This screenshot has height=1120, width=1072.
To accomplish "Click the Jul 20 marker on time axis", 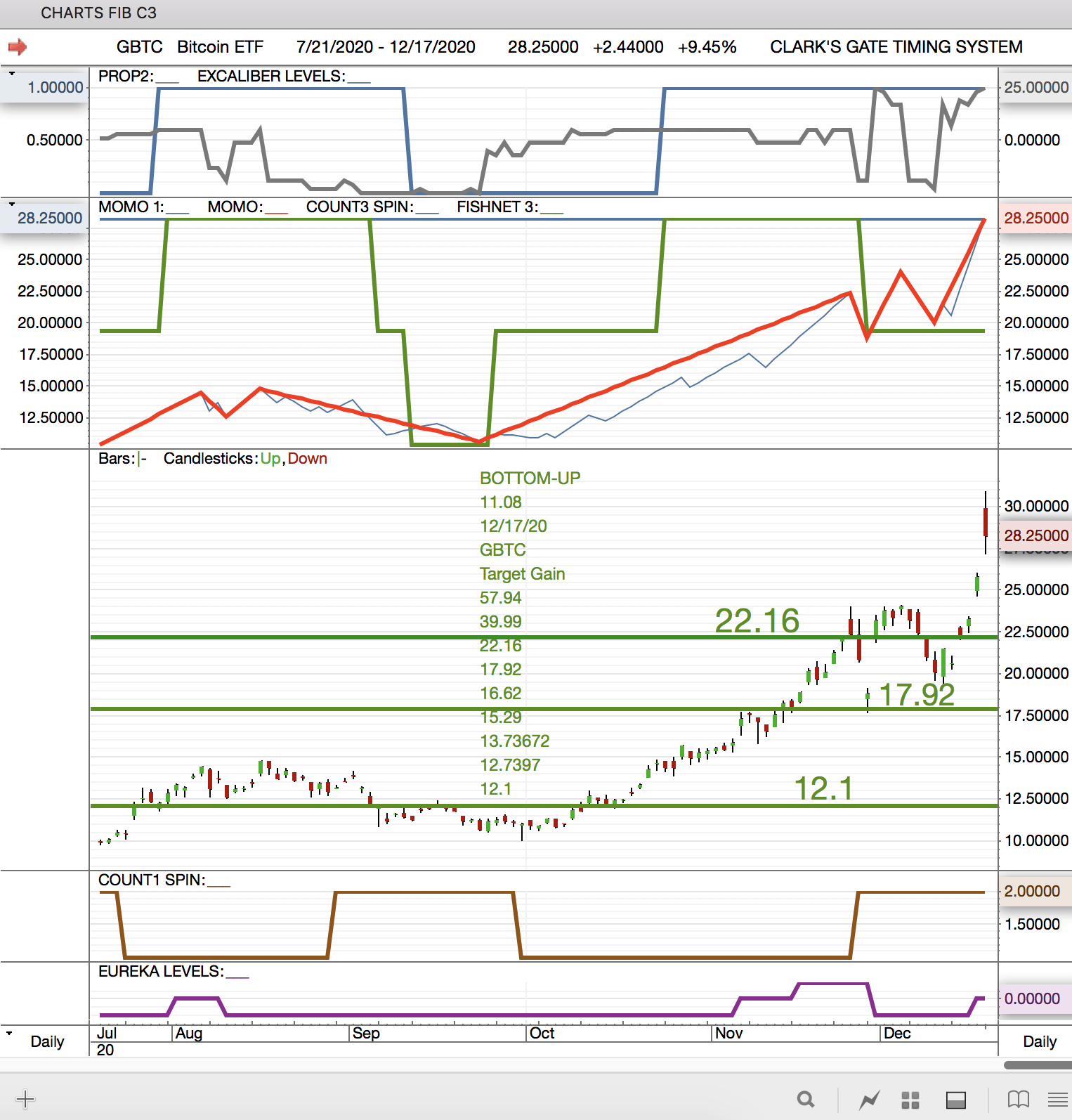I will [107, 1041].
